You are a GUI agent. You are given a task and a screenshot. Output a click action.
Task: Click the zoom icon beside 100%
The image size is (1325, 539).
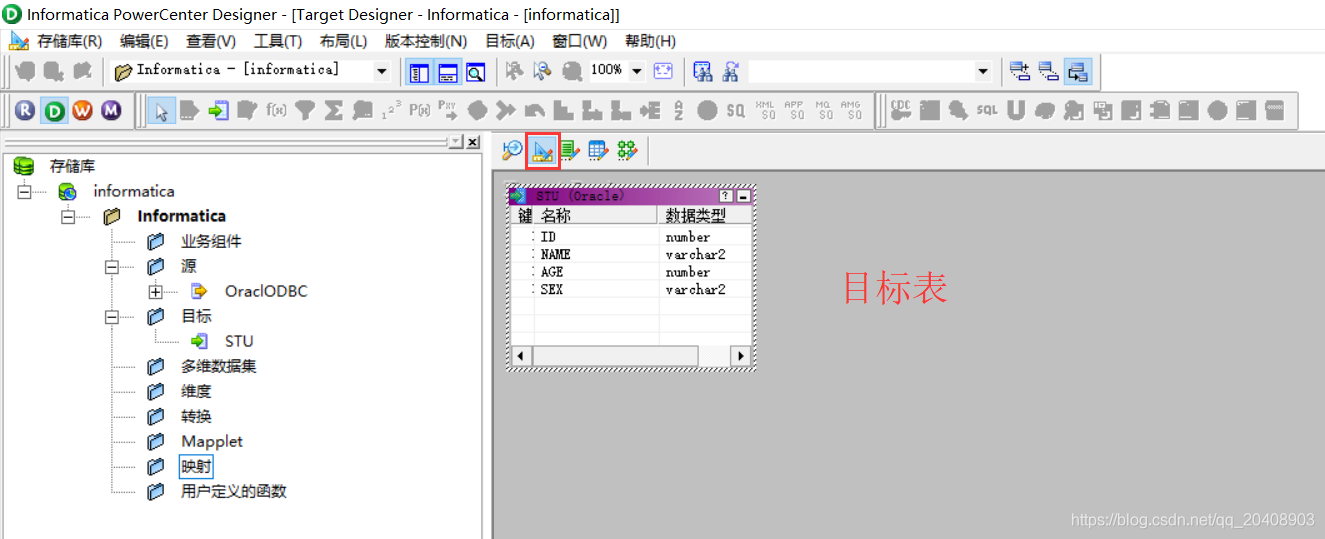tap(572, 71)
